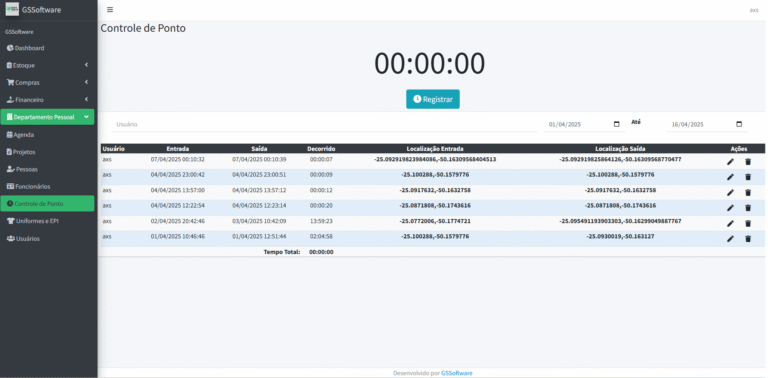
Task: Delete the 04/04/2025 13:57:00 entry trash icon
Action: click(x=748, y=192)
